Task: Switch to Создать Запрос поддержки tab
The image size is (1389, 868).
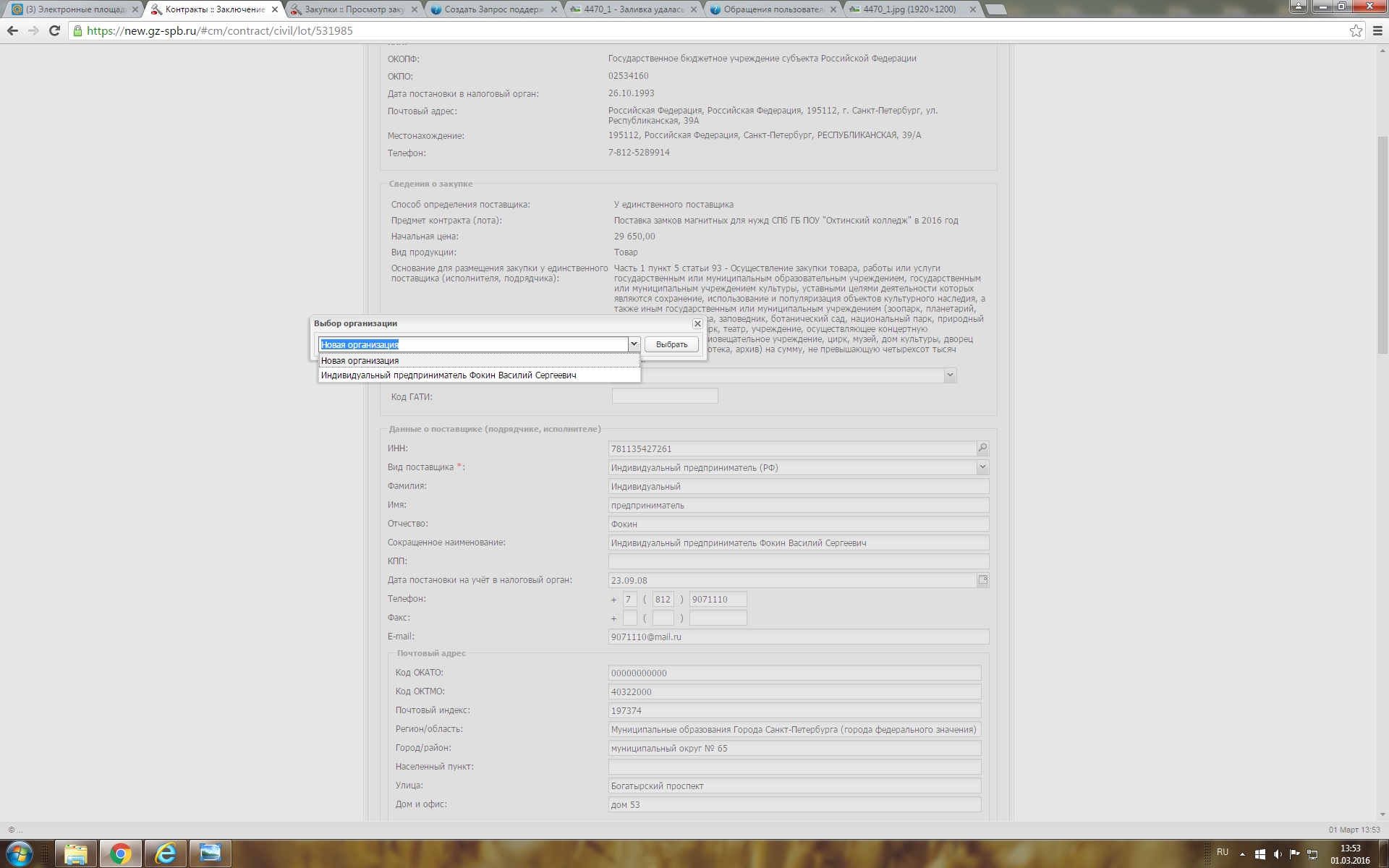Action: tap(493, 9)
